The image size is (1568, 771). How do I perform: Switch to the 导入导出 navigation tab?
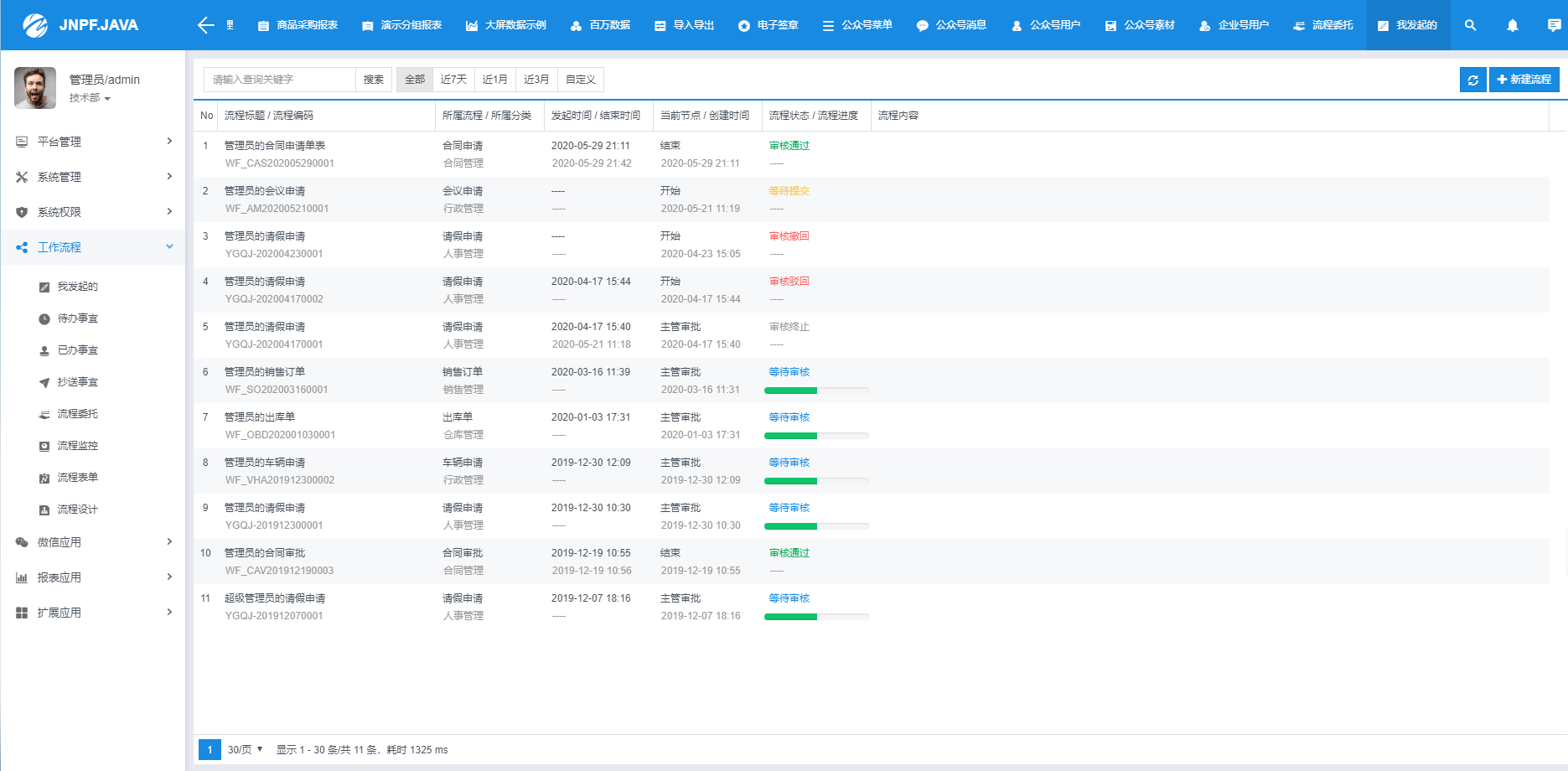pyautogui.click(x=683, y=24)
